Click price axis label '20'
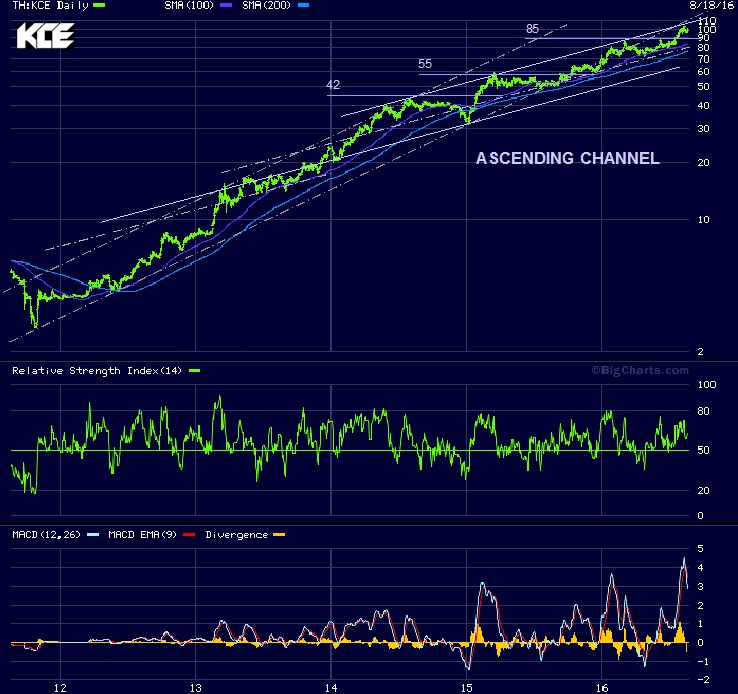Image resolution: width=738 pixels, height=694 pixels. 703,163
